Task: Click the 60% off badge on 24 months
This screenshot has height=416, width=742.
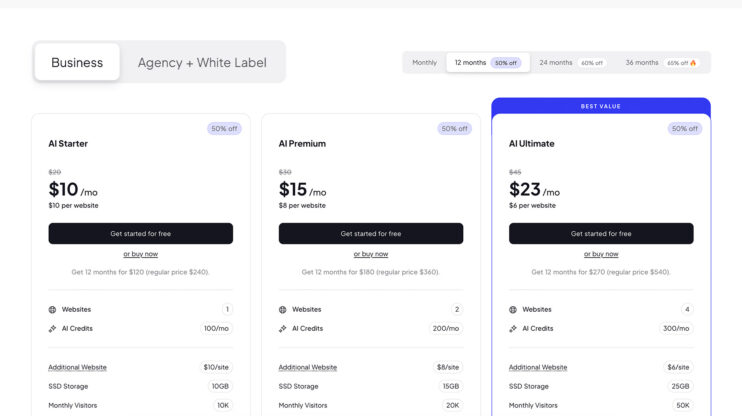Action: click(x=592, y=63)
